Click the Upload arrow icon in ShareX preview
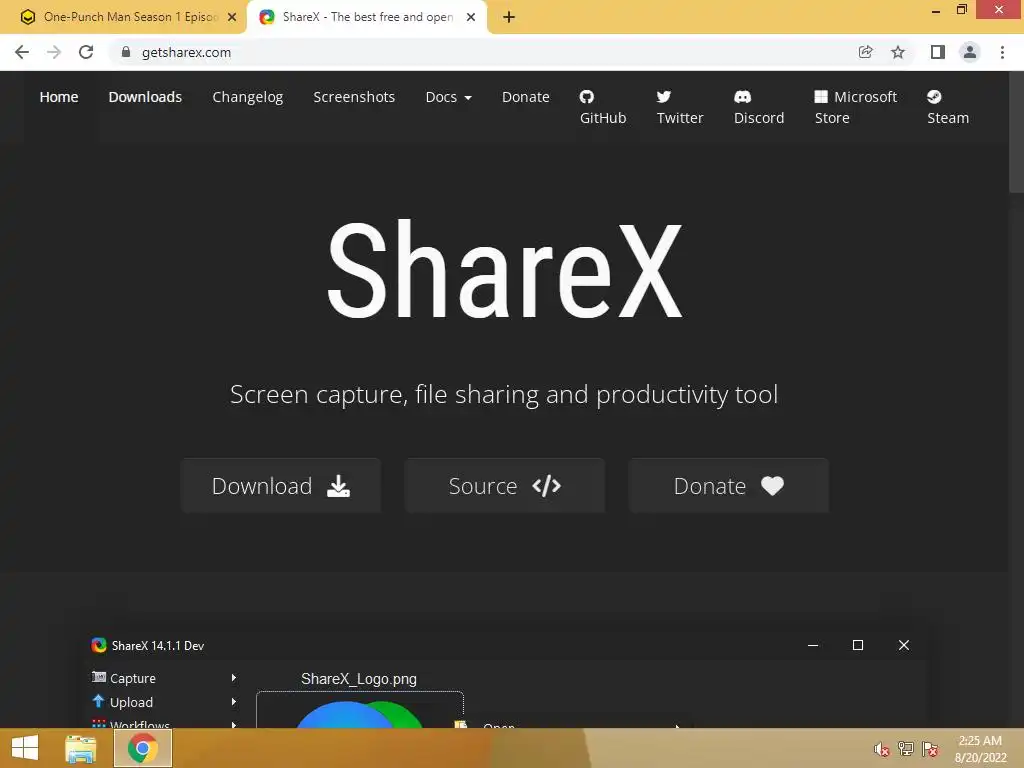The width and height of the screenshot is (1024, 768). click(x=98, y=701)
